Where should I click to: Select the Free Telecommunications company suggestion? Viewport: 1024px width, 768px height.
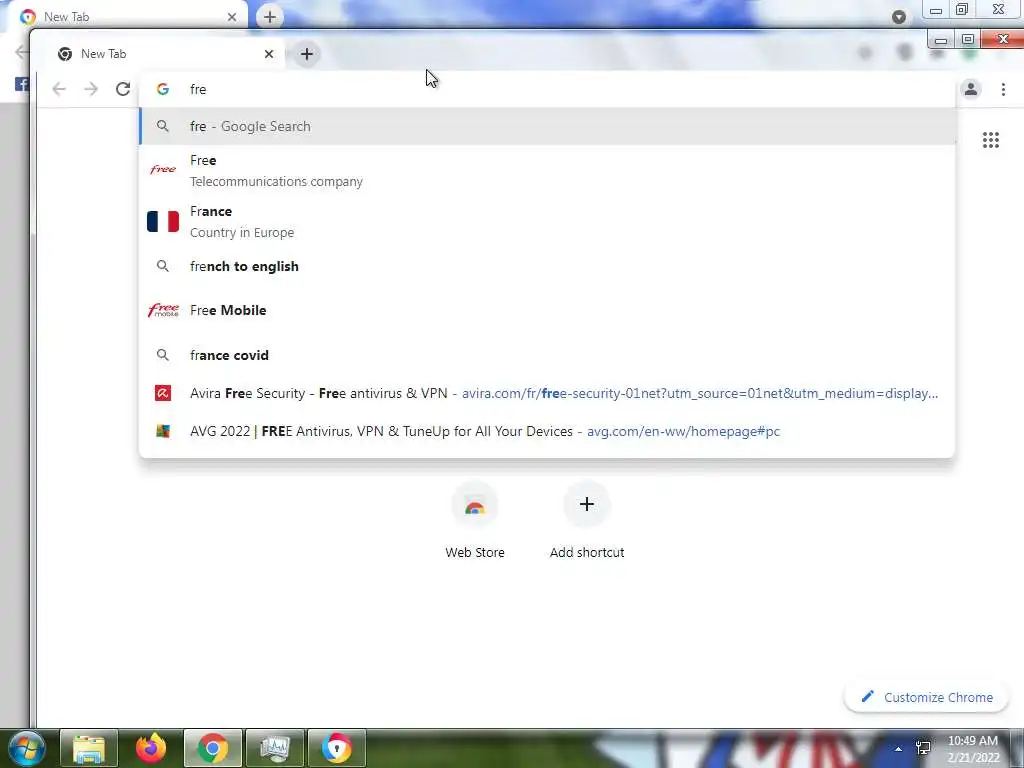click(x=547, y=170)
